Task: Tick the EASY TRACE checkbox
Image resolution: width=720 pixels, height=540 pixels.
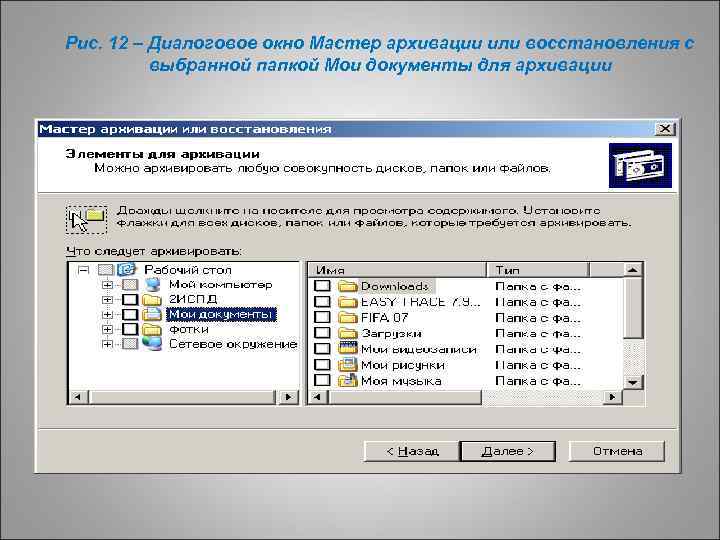Action: [x=322, y=302]
